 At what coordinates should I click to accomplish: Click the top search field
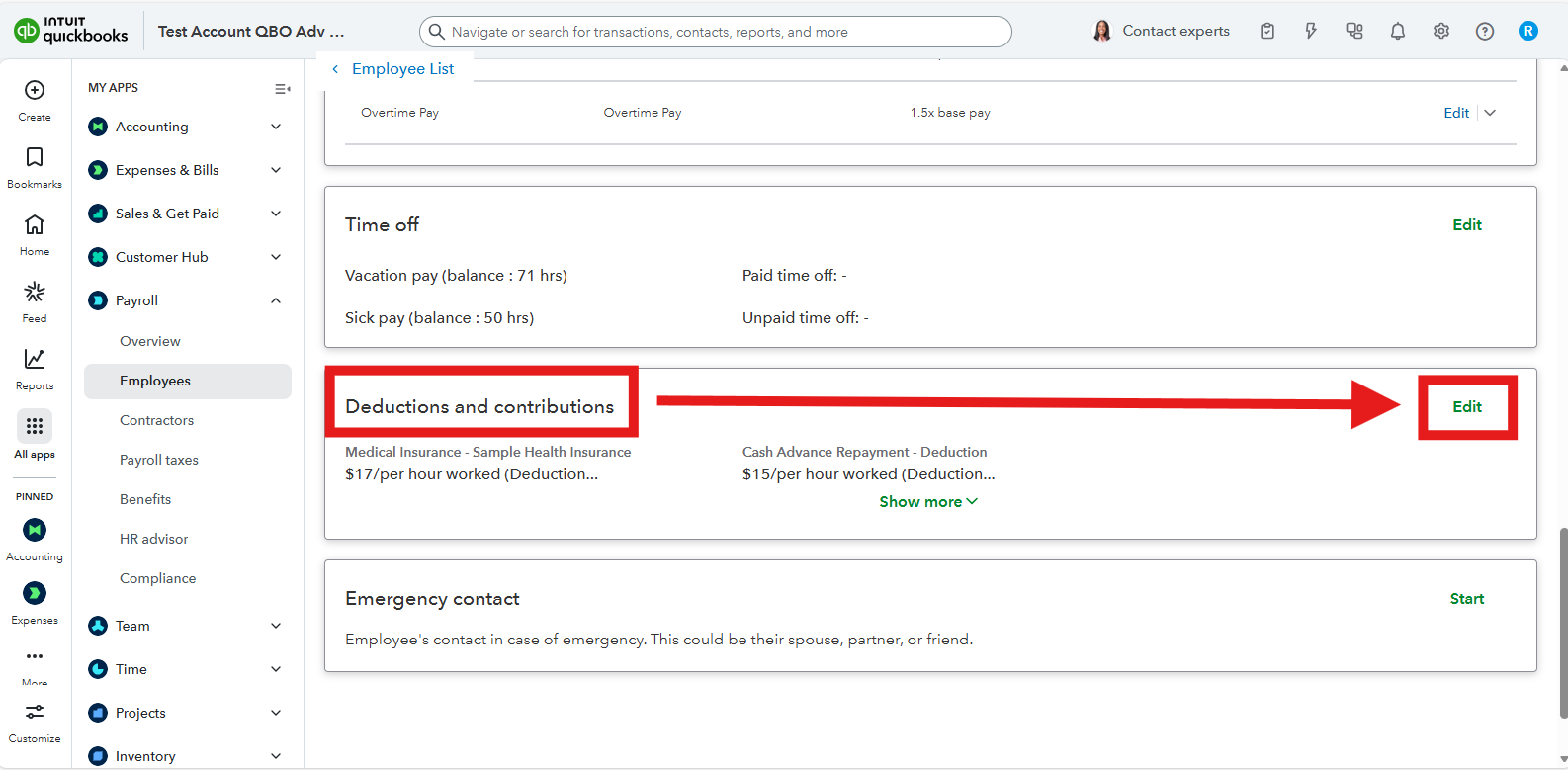pyautogui.click(x=715, y=32)
